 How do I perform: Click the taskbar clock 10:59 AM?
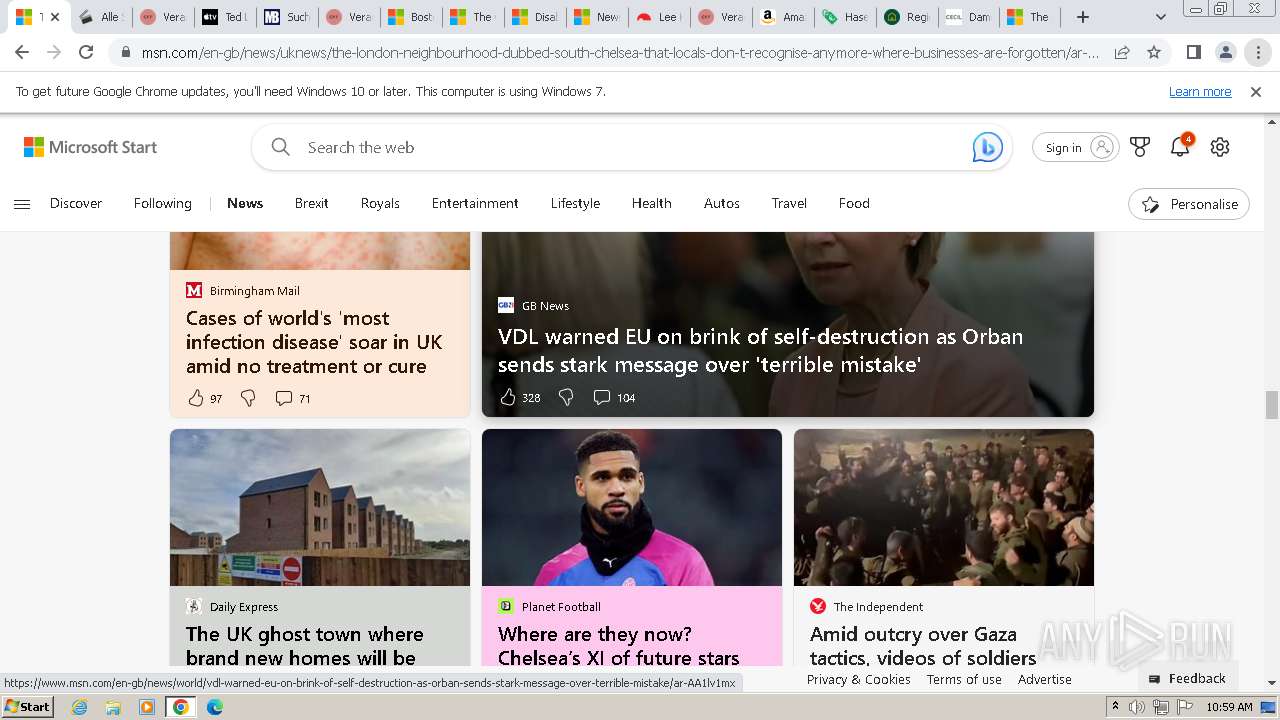1229,707
